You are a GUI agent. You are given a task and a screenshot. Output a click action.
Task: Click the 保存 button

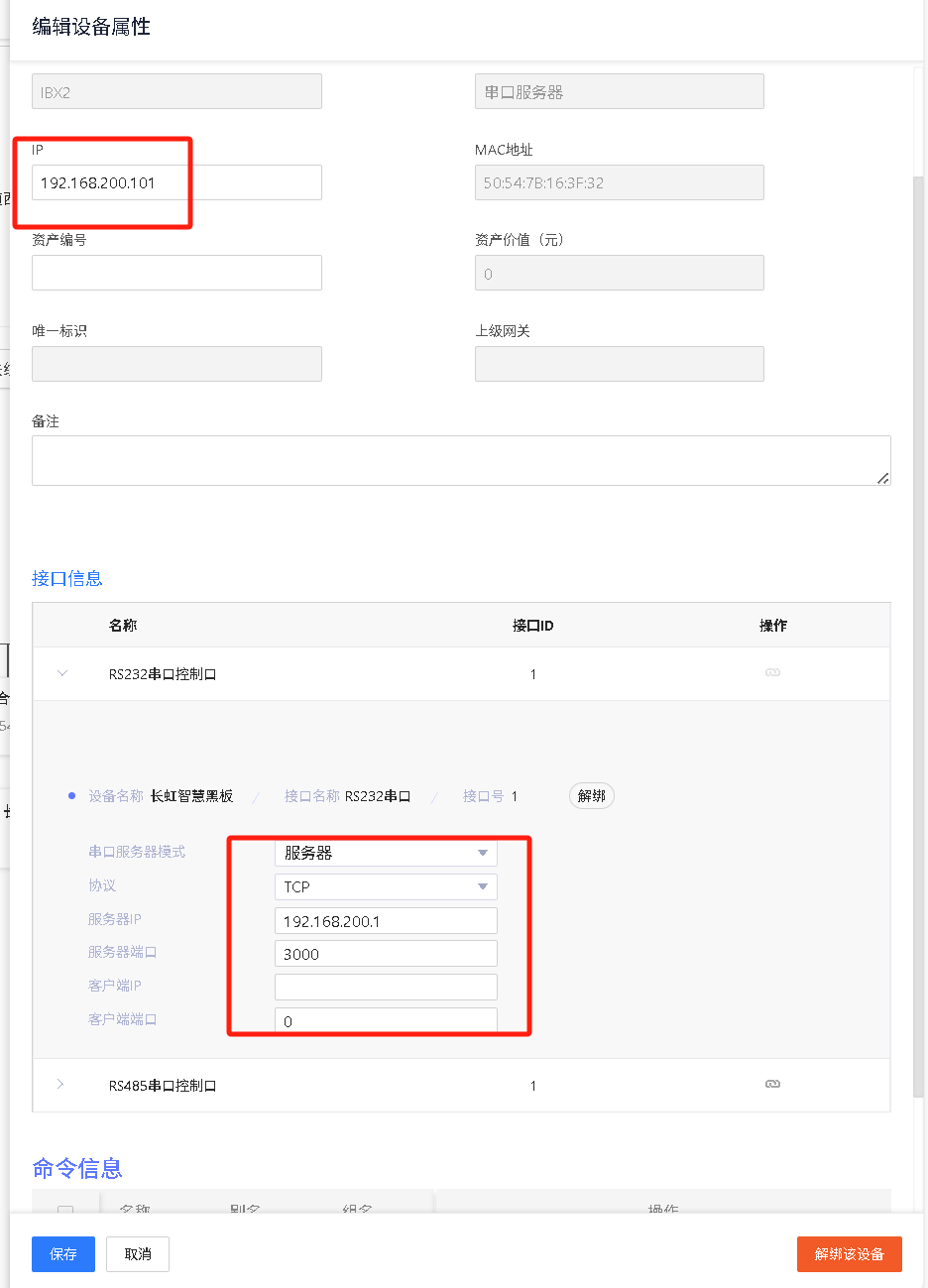pos(63,1254)
